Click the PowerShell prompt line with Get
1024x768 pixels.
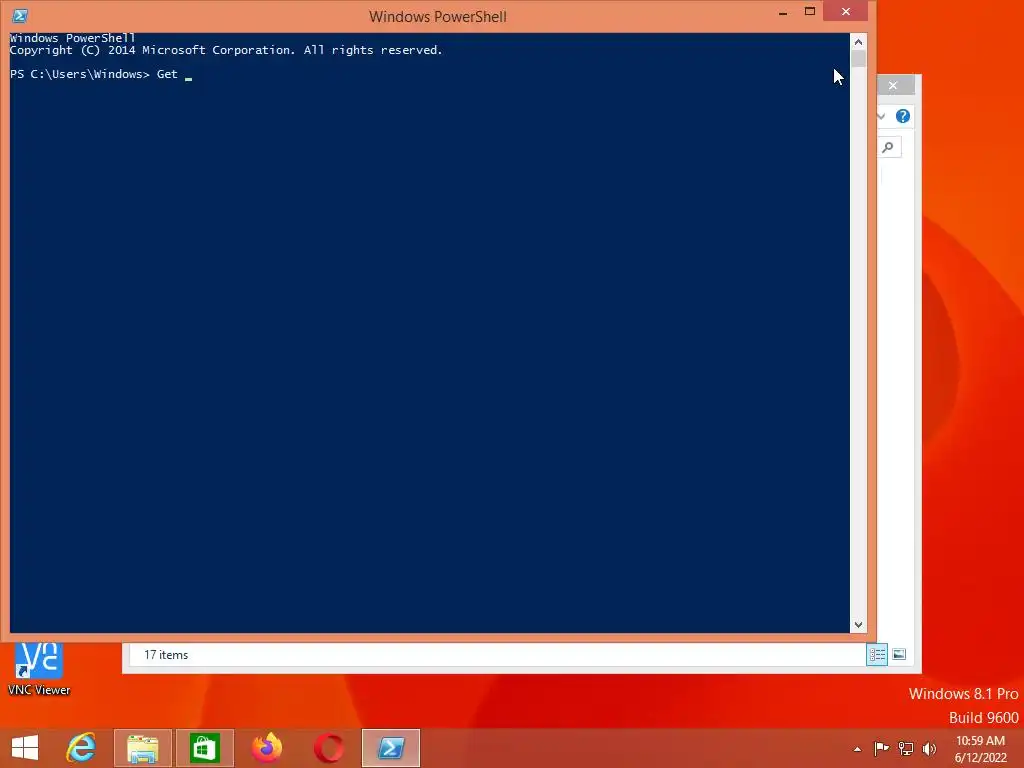click(101, 74)
